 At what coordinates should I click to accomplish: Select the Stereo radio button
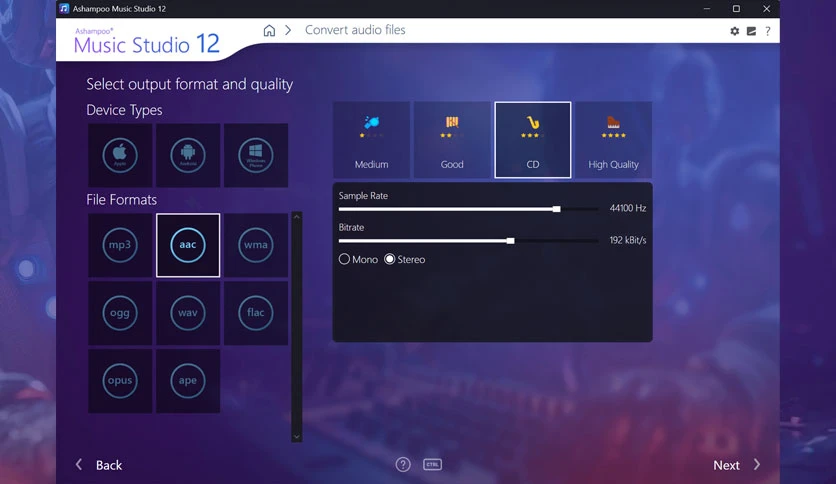point(405,259)
